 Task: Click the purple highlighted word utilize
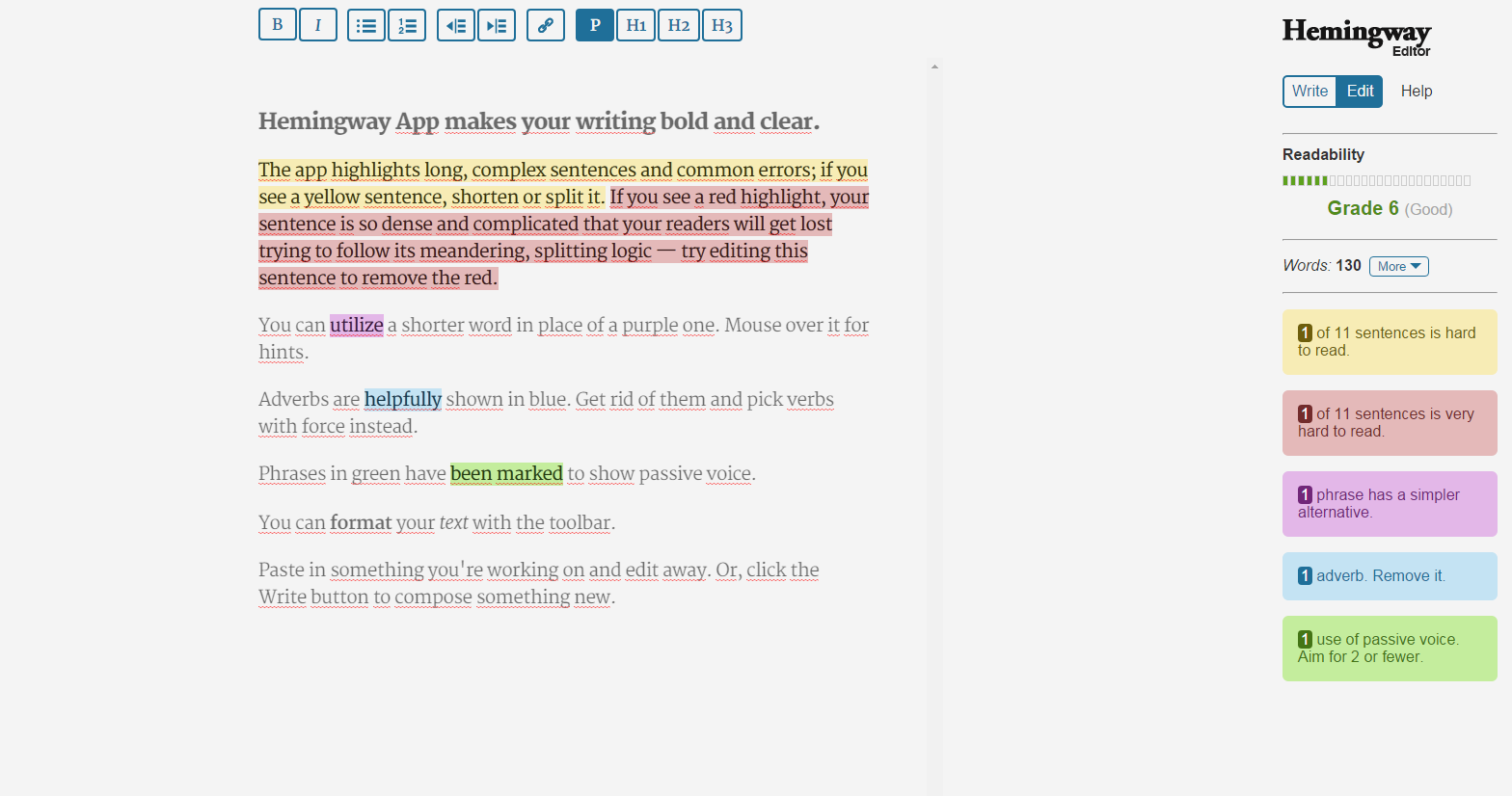(x=357, y=325)
